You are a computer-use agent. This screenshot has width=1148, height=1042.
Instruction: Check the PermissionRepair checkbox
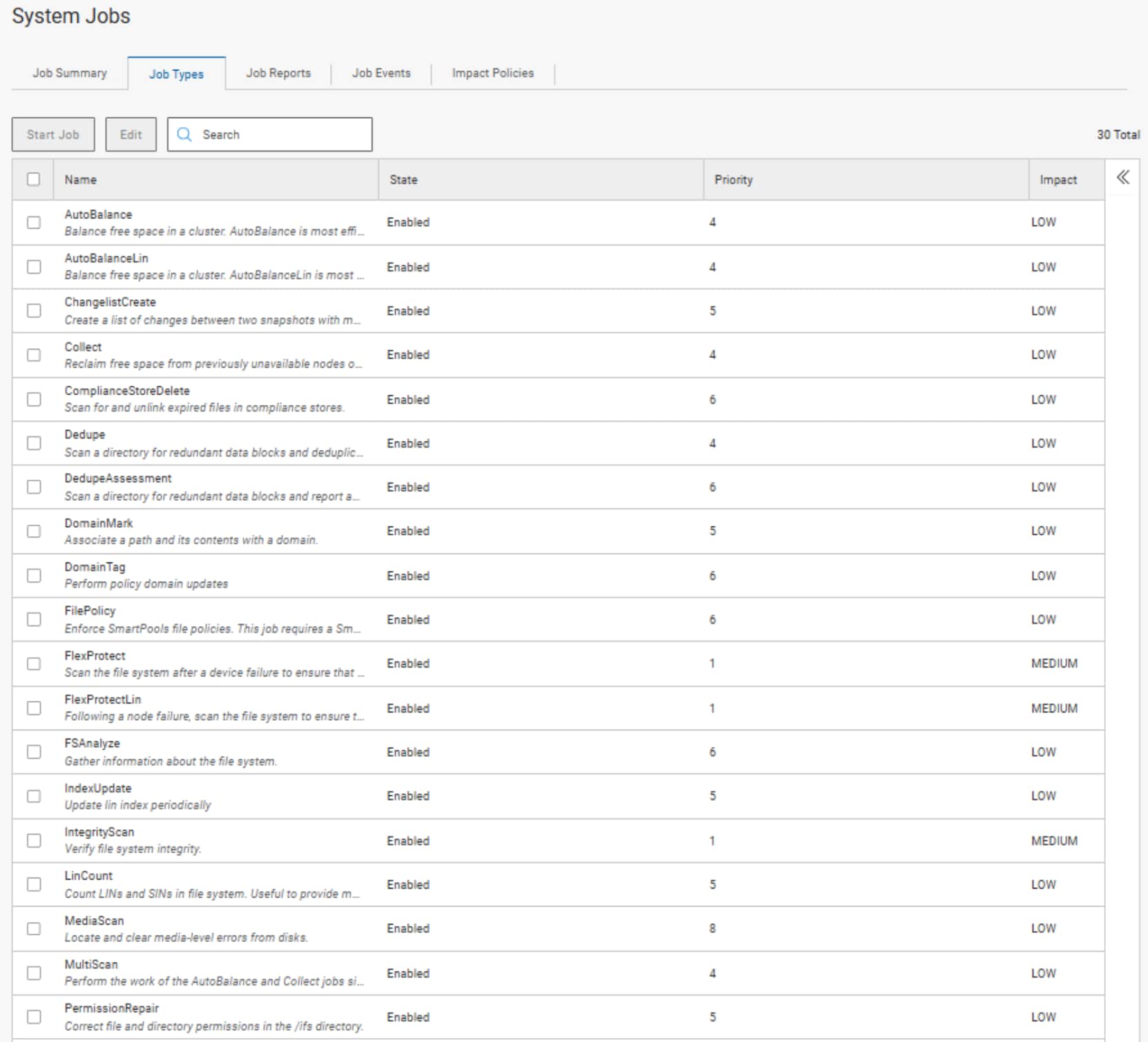(33, 1017)
